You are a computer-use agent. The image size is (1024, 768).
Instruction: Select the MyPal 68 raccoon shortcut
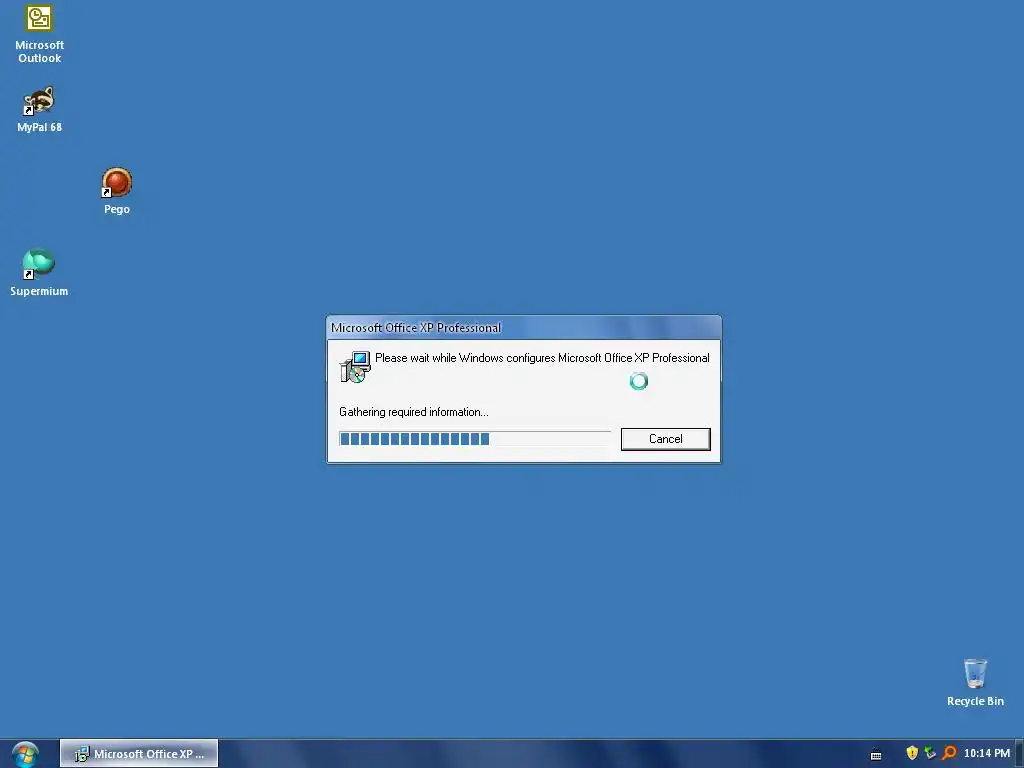point(39,109)
